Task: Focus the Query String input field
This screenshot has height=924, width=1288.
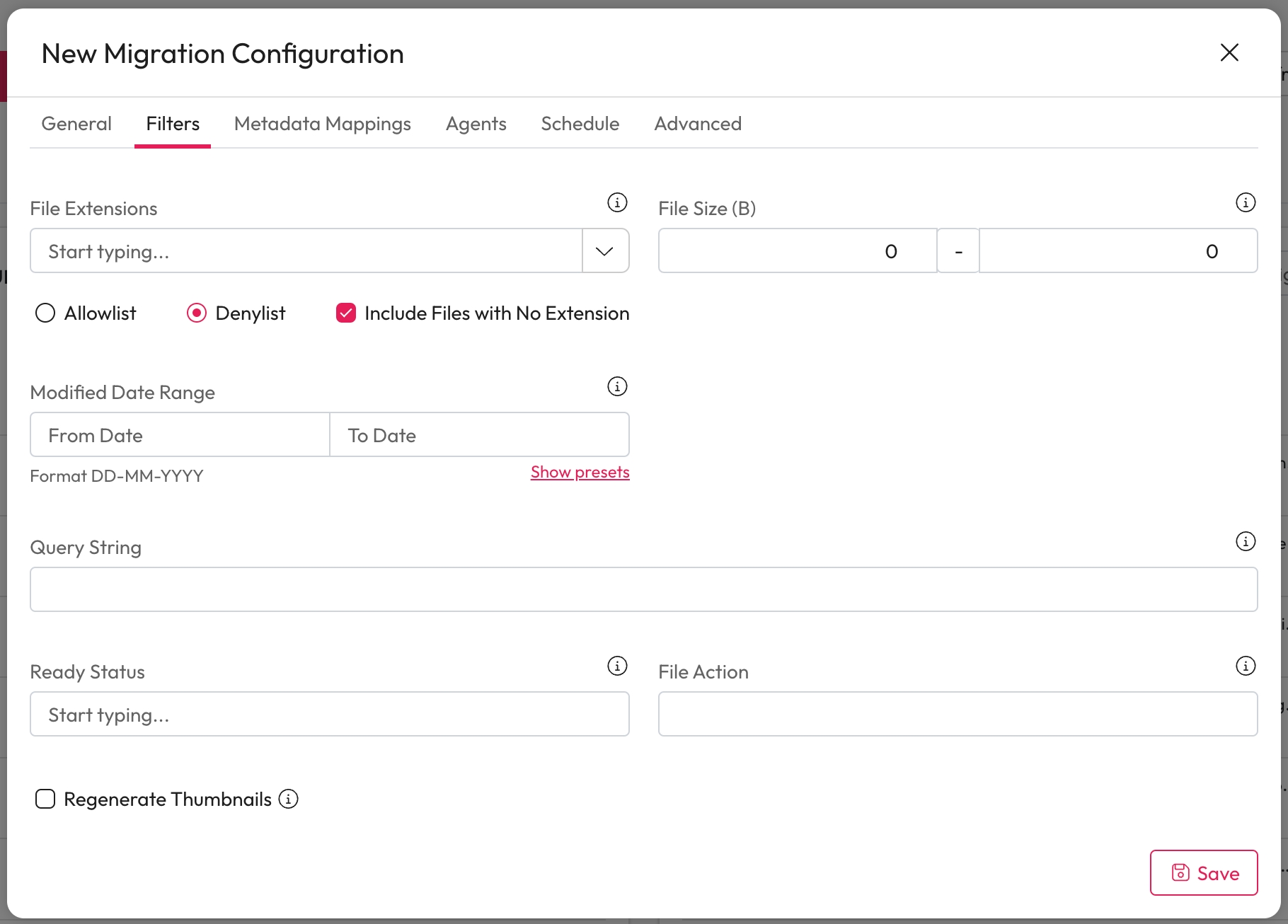Action: (x=643, y=589)
